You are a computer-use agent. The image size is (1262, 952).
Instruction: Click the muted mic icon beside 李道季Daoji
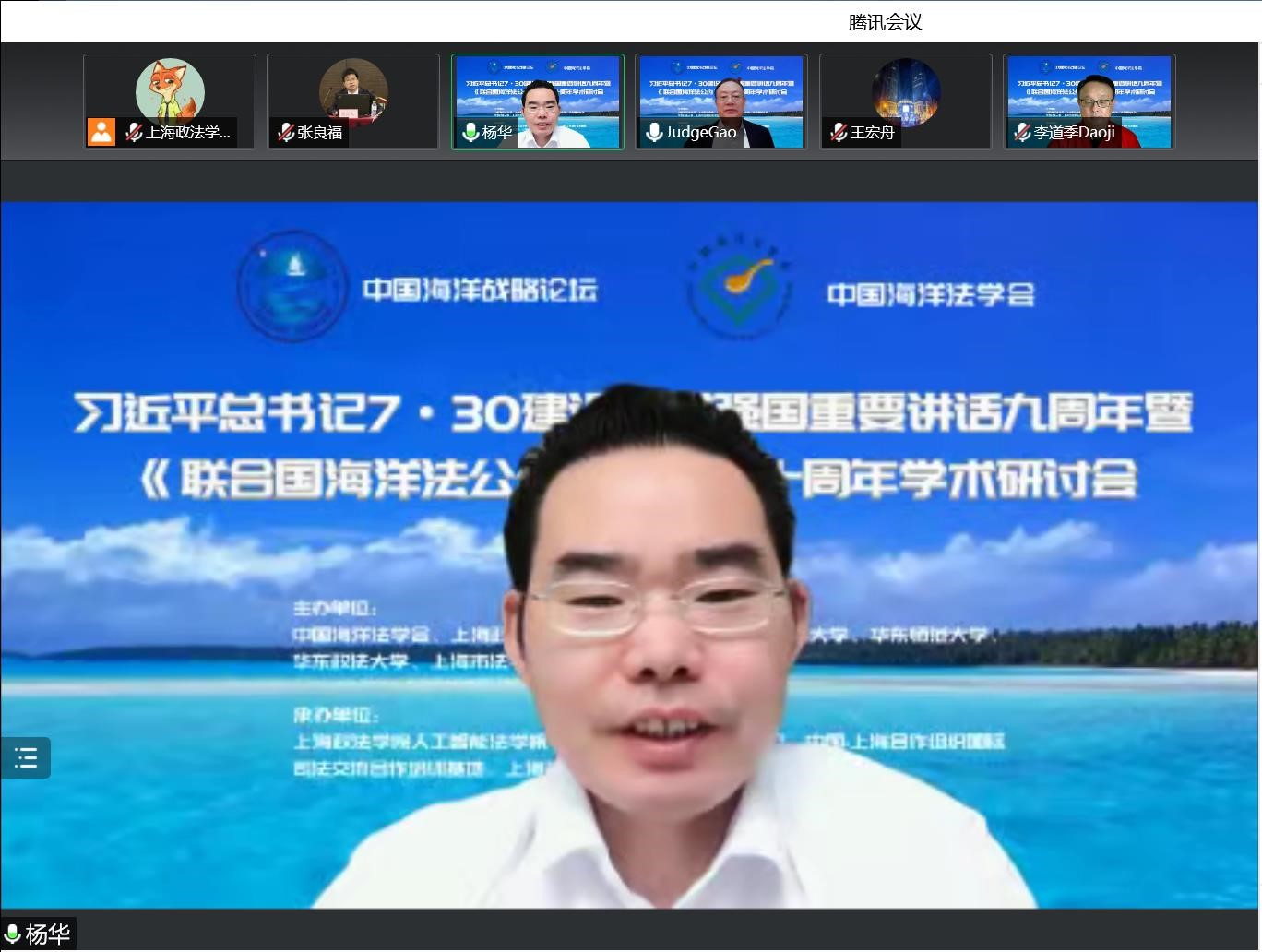(x=1020, y=132)
